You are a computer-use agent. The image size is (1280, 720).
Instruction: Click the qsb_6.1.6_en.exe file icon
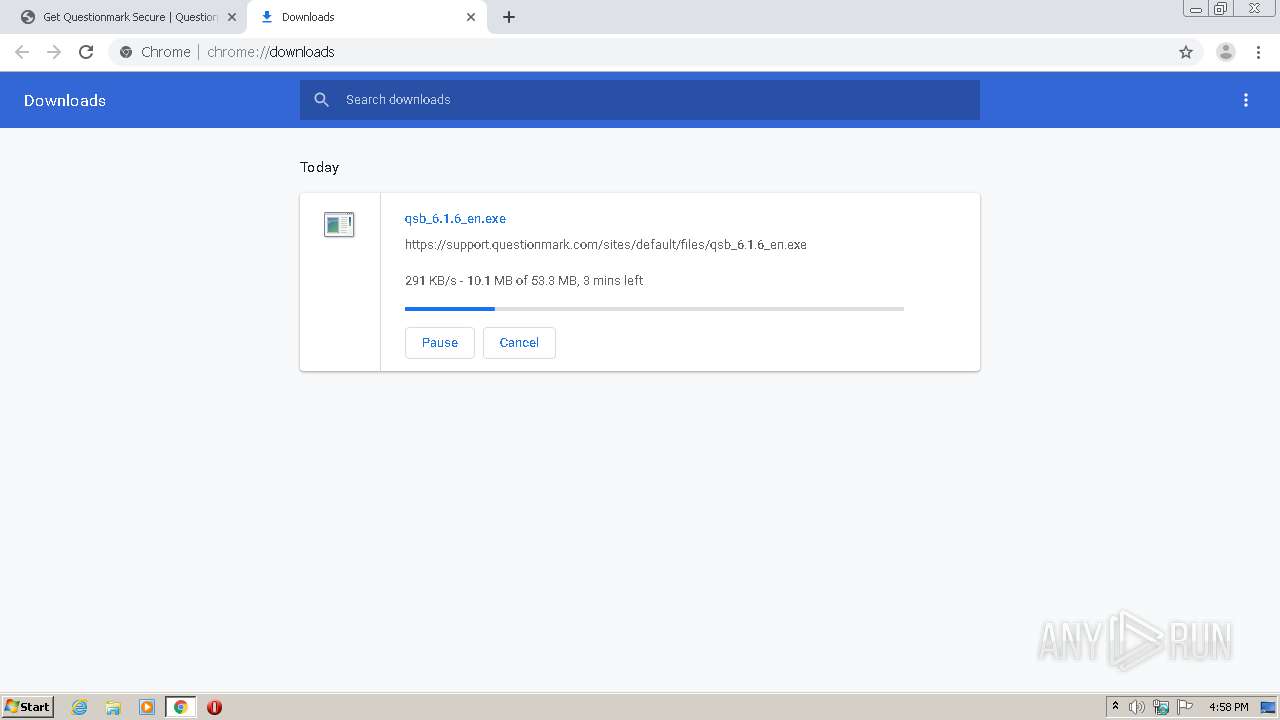coord(339,224)
